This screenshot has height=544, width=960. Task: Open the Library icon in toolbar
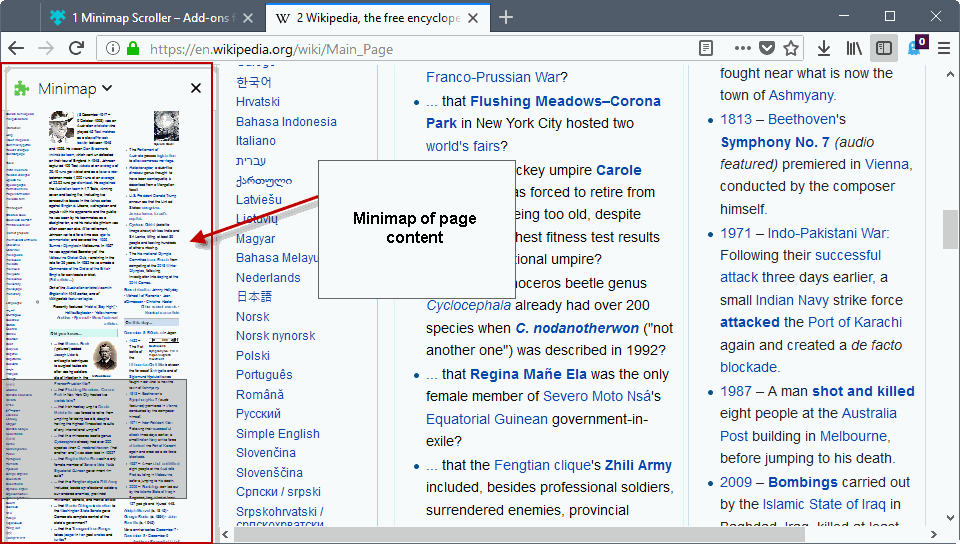point(854,48)
